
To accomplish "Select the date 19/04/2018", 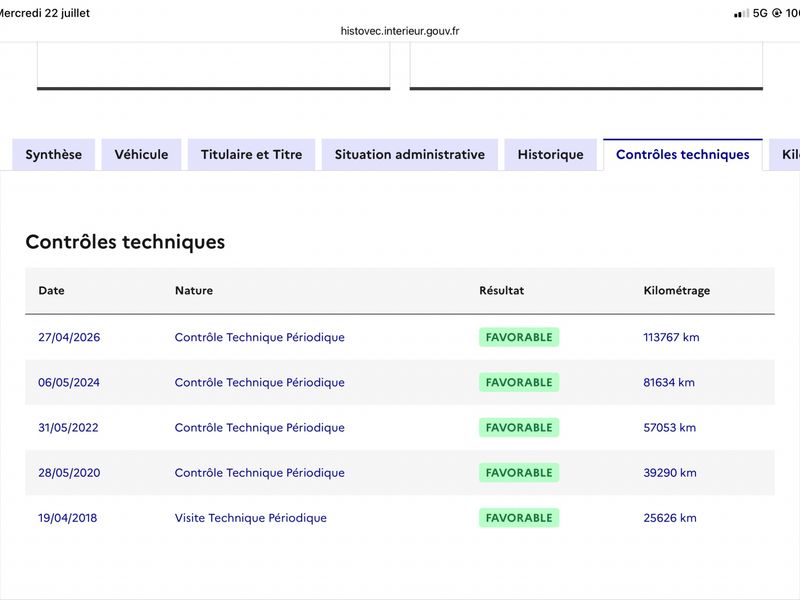I will pos(67,518).
